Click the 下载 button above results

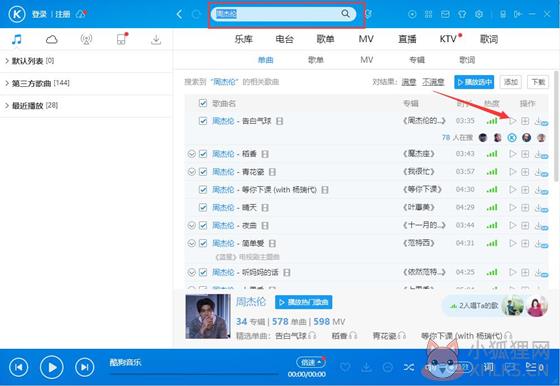(538, 82)
